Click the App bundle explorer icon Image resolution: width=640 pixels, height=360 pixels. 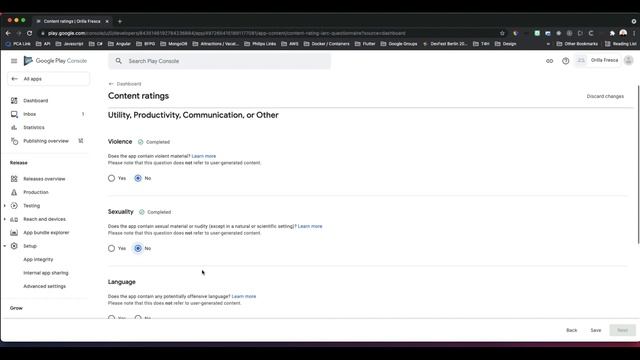tap(14, 233)
